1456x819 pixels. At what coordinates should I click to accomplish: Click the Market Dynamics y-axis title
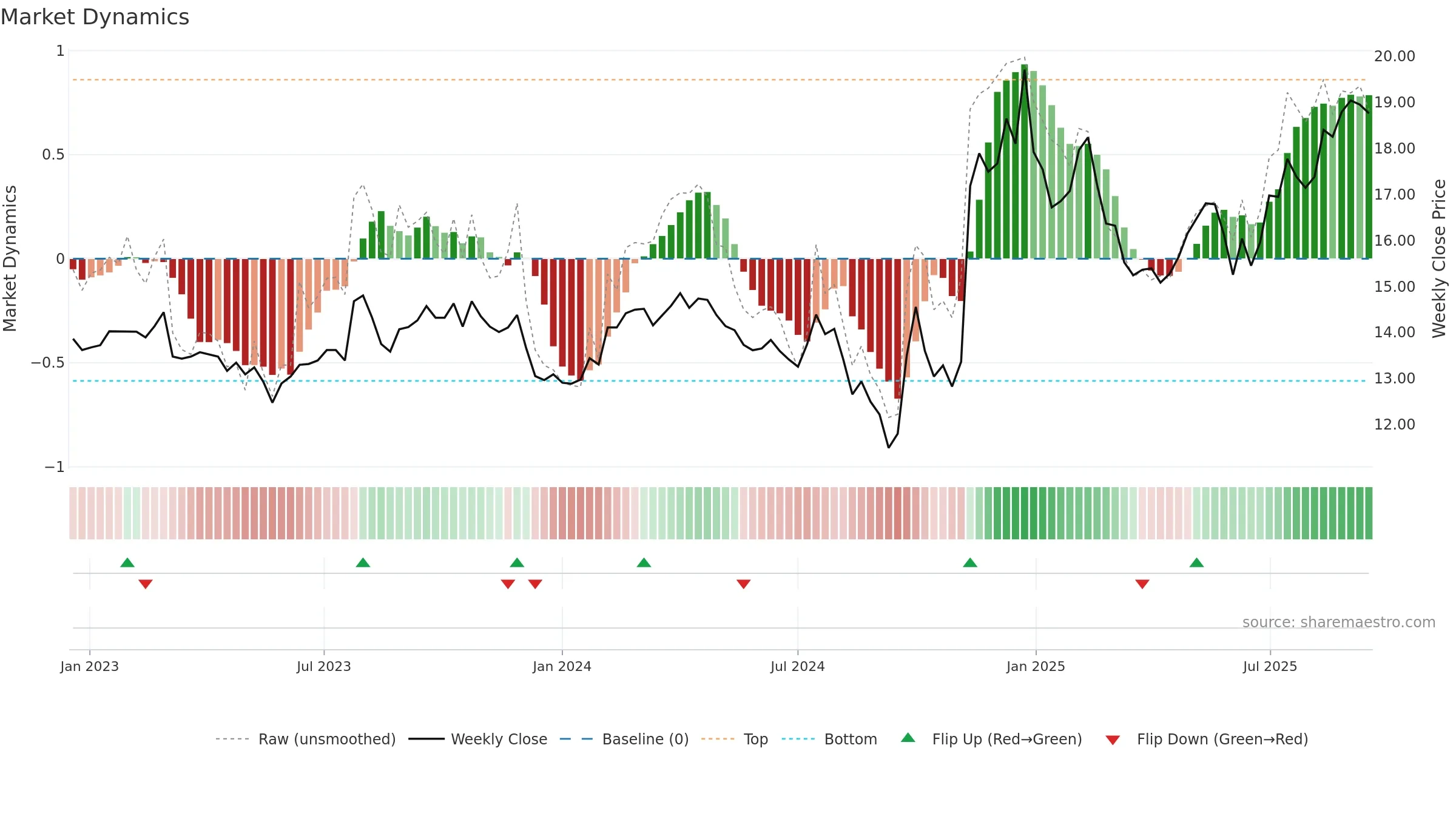(x=10, y=258)
